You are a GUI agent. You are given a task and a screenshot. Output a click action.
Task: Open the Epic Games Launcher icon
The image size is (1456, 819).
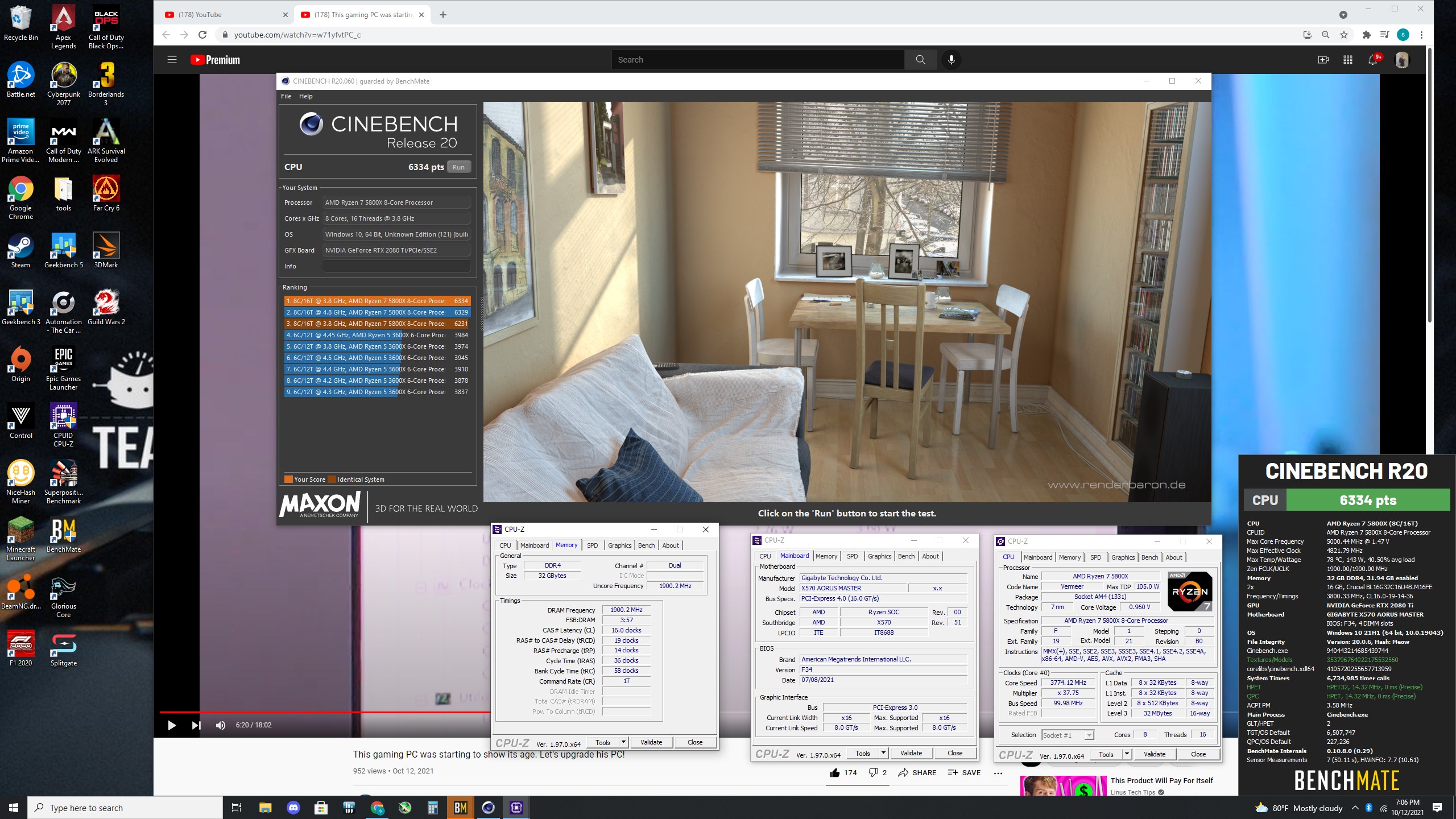63,368
